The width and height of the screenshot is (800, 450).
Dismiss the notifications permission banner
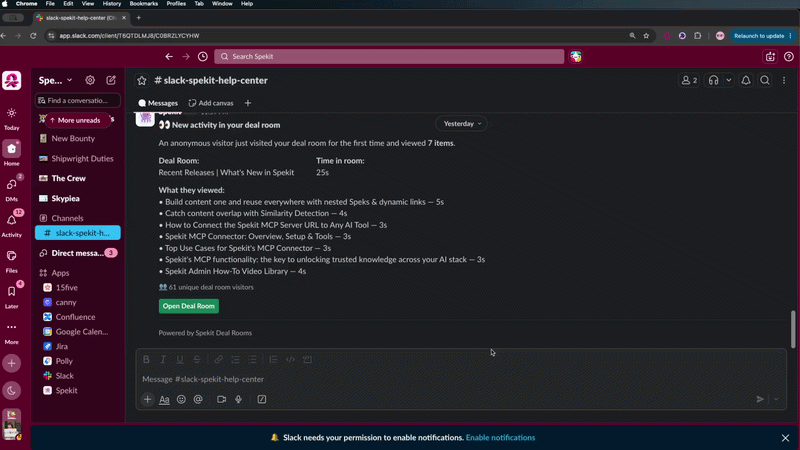[785, 438]
